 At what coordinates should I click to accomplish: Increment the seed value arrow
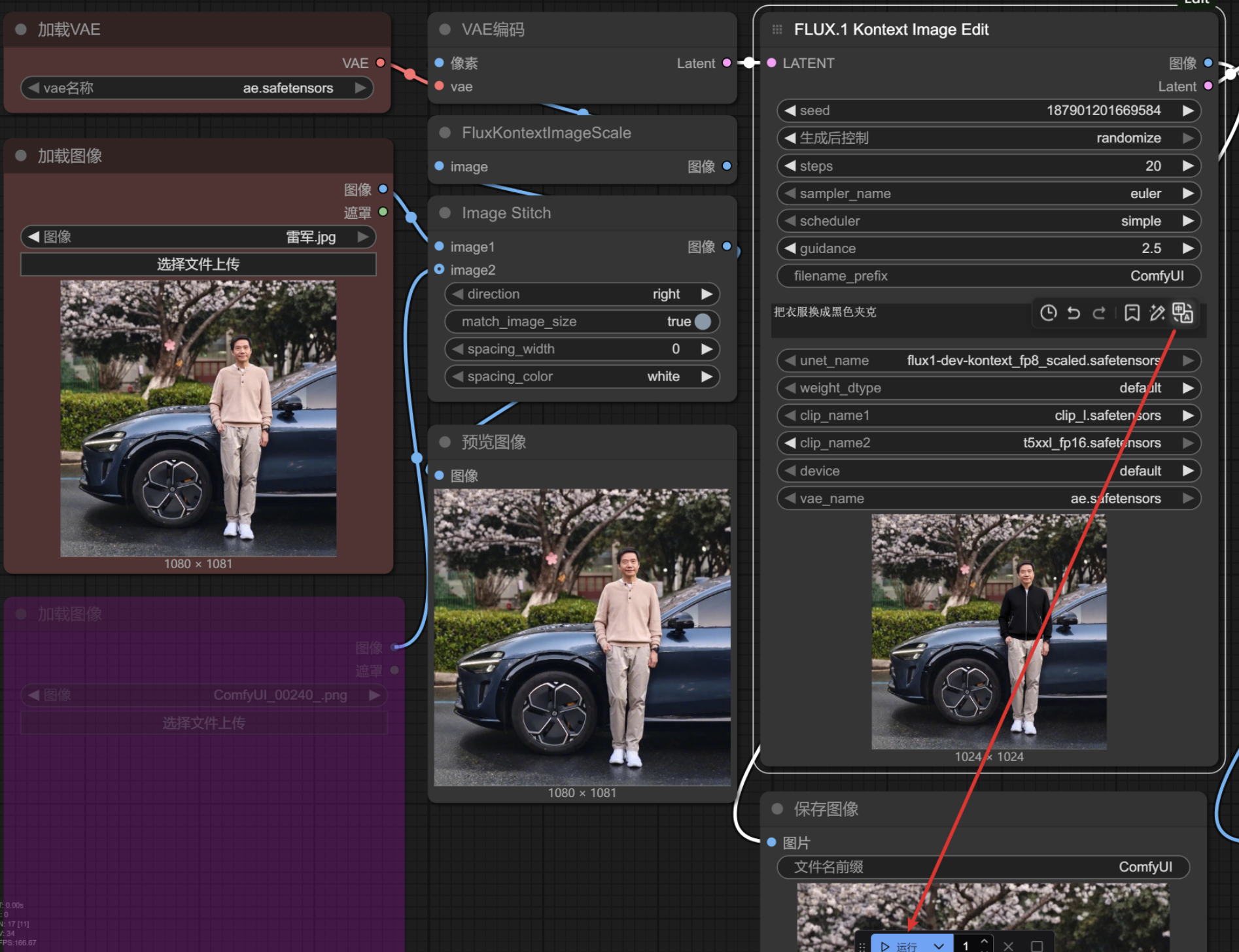(1188, 110)
